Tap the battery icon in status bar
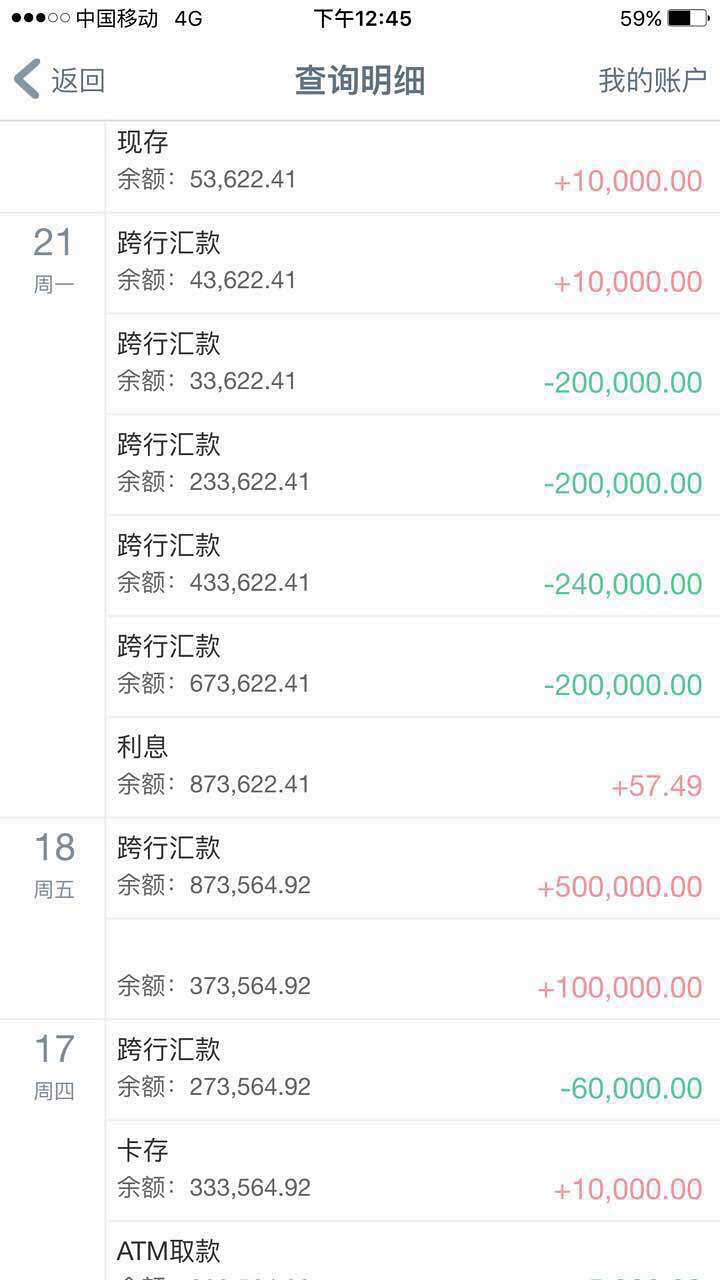Viewport: 720px width, 1280px height. pos(688,18)
